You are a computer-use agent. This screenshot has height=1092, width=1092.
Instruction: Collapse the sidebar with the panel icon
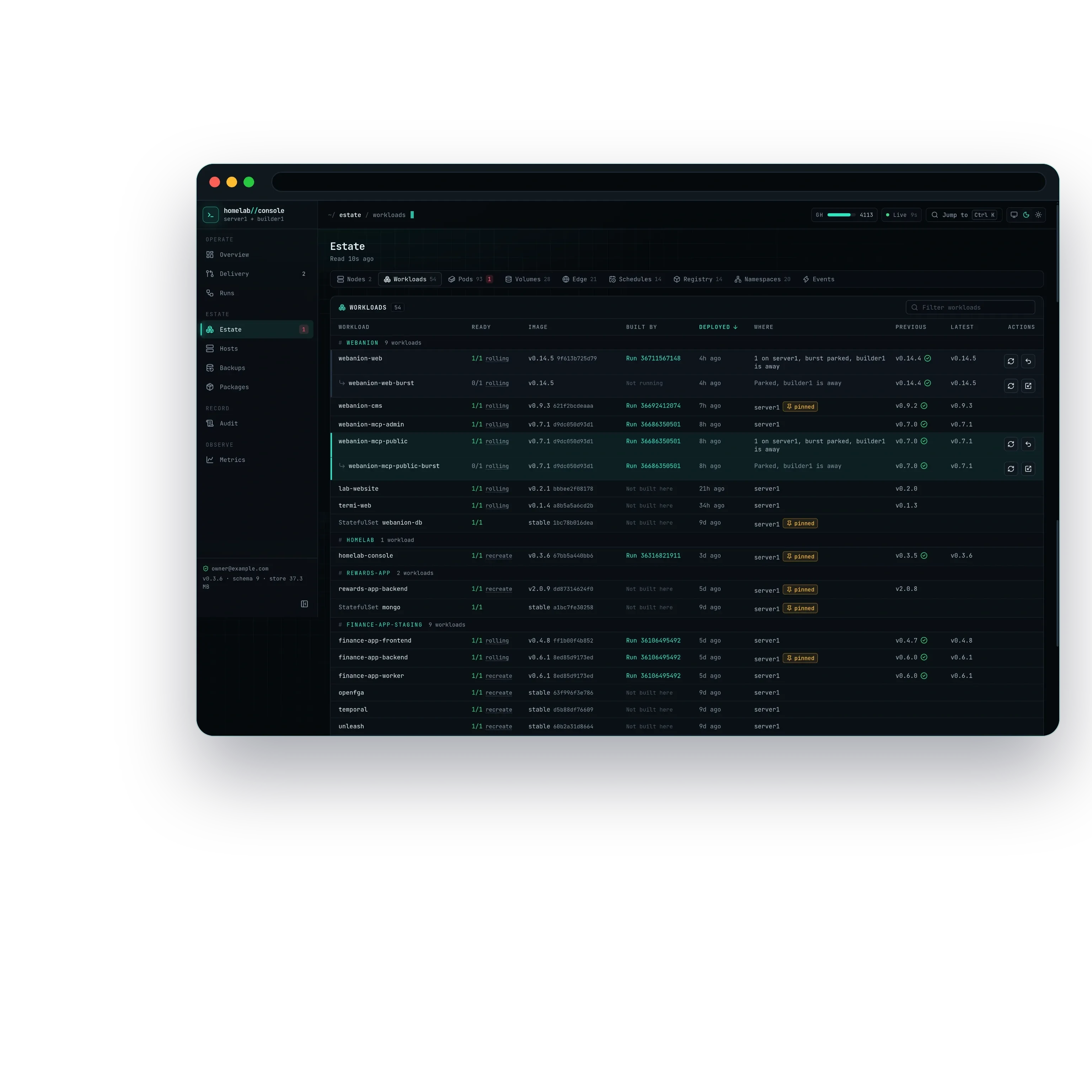pyautogui.click(x=305, y=604)
